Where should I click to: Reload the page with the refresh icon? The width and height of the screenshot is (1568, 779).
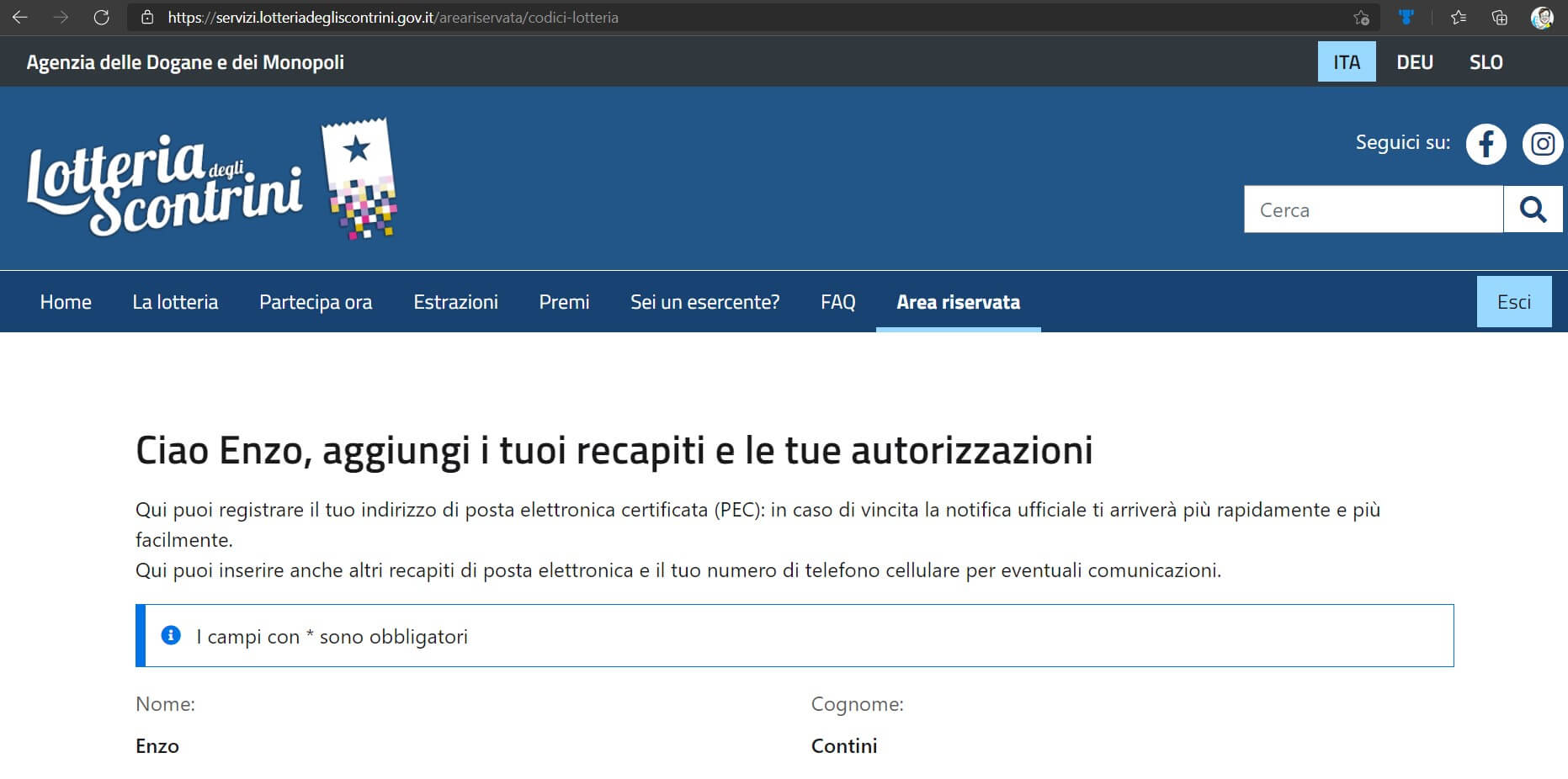101,18
